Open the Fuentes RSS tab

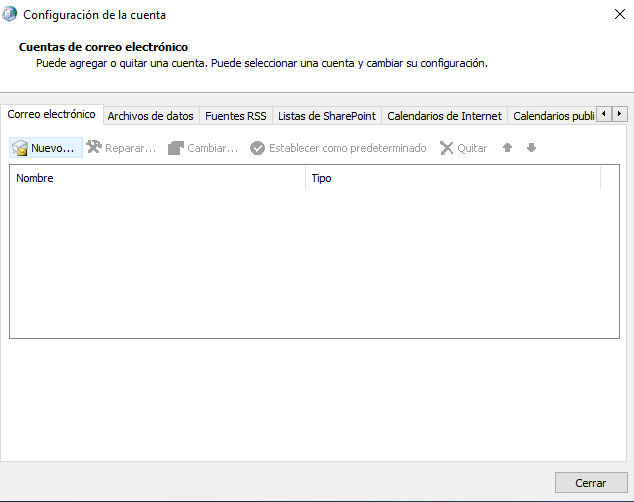tap(235, 116)
